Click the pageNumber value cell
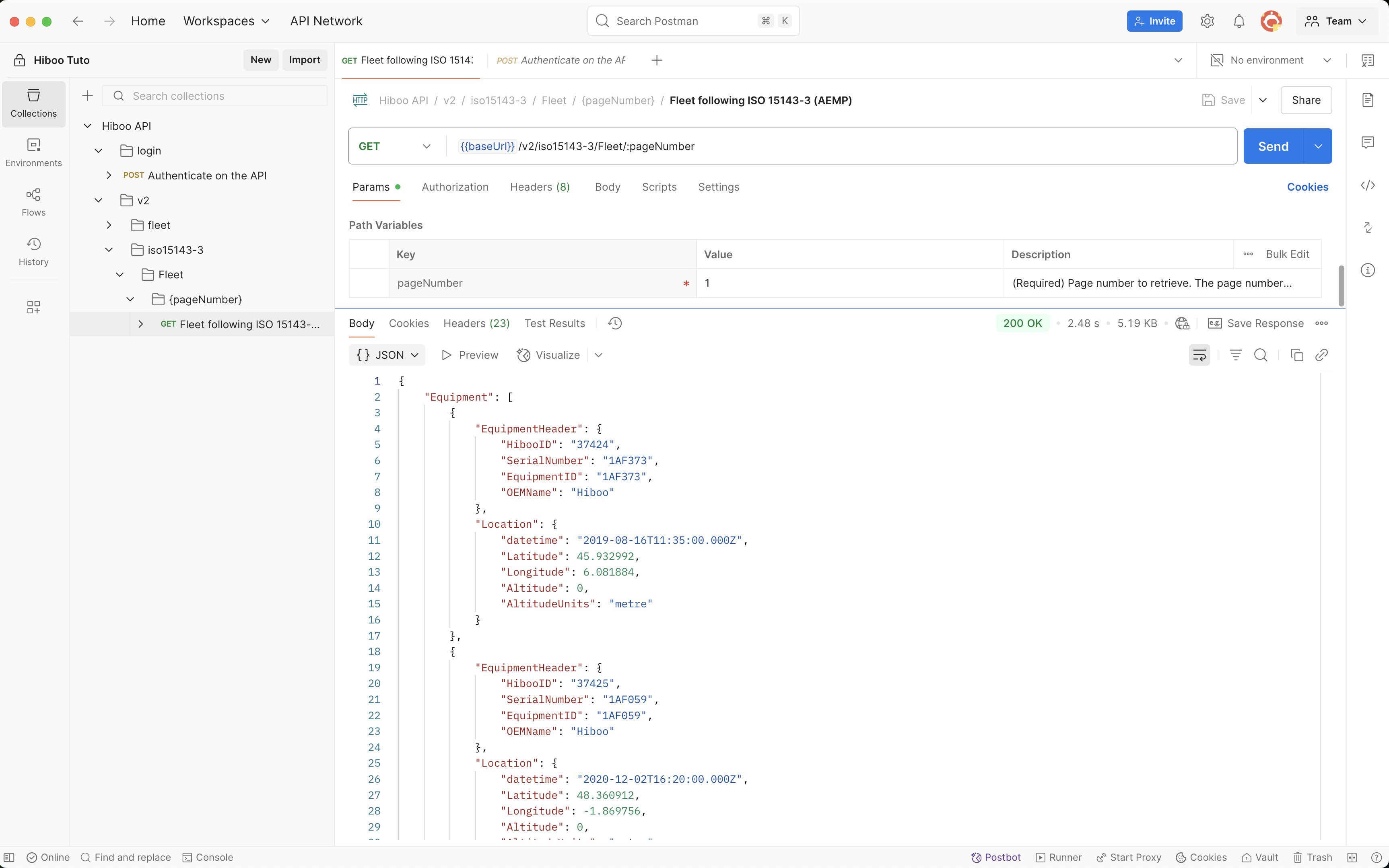The height and width of the screenshot is (868, 1389). [850, 283]
